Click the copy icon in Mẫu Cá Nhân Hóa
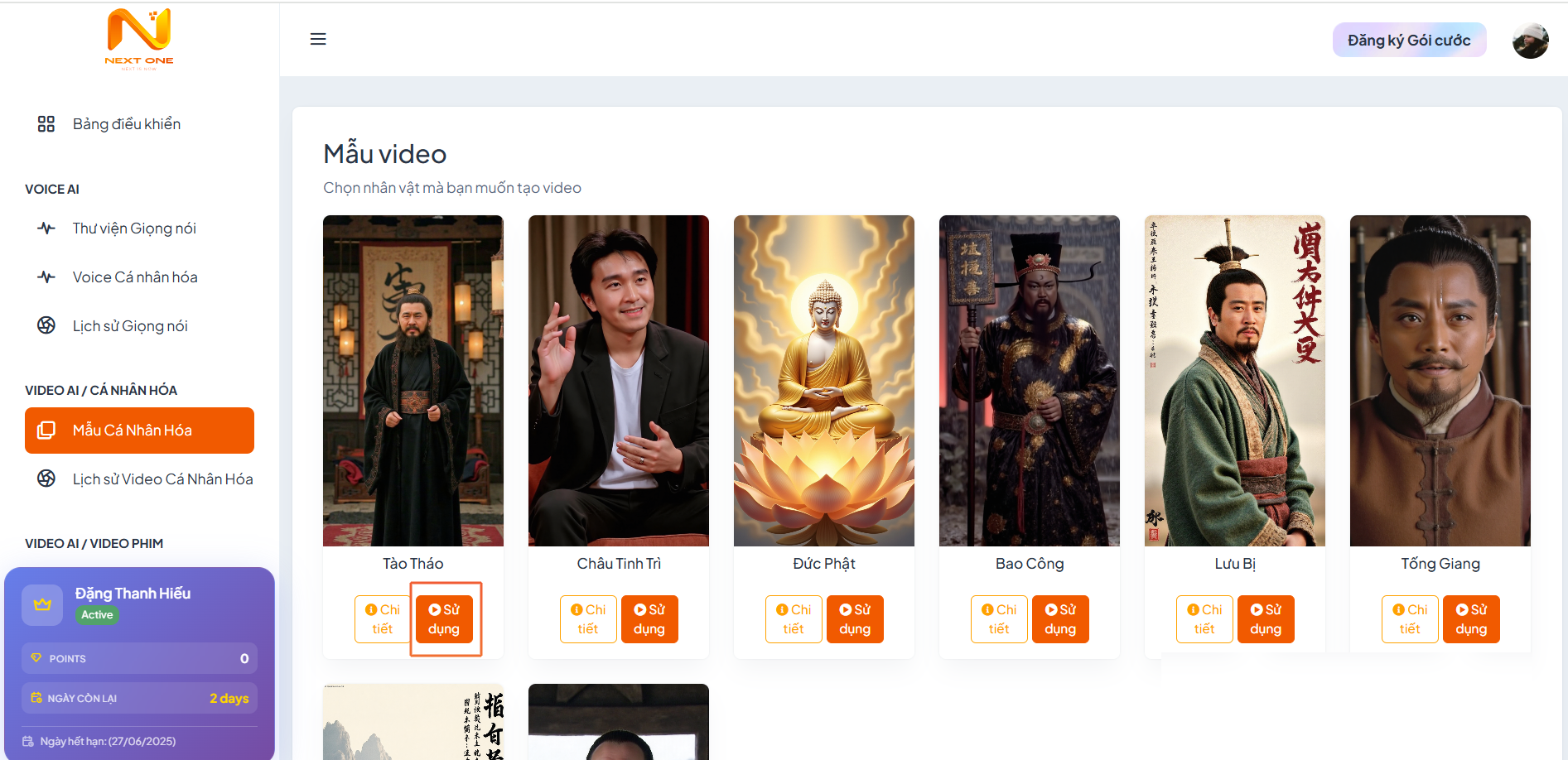Viewport: 1568px width, 760px height. [46, 431]
